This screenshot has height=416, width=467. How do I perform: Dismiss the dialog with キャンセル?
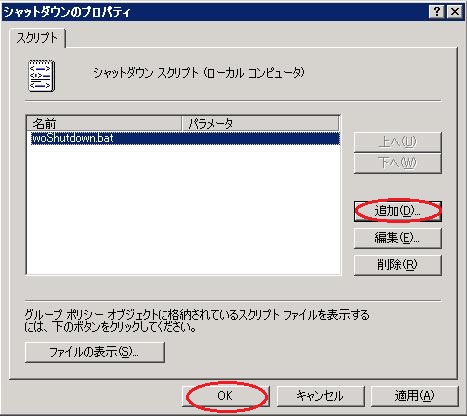click(x=321, y=396)
